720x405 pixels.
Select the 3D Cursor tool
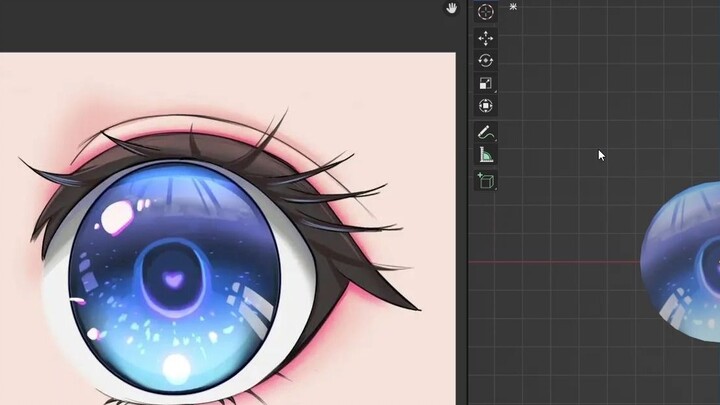point(485,12)
